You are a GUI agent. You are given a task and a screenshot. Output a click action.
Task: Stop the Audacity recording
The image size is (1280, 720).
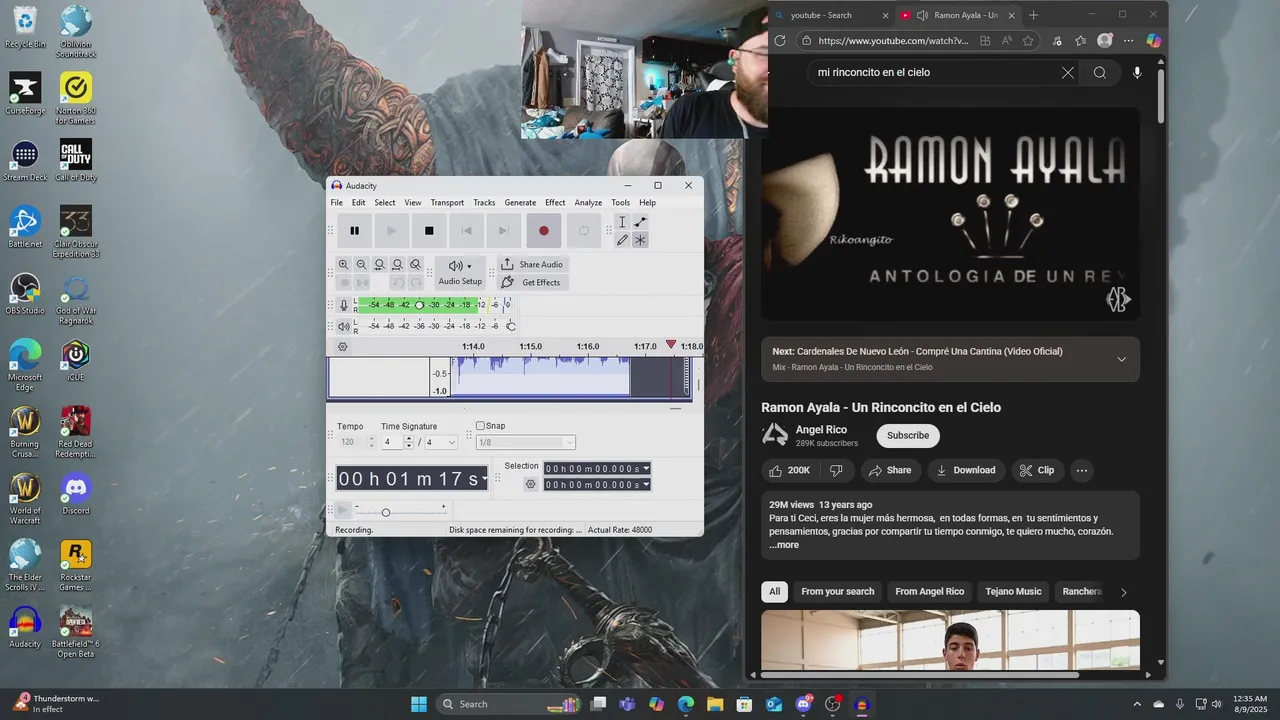429,231
